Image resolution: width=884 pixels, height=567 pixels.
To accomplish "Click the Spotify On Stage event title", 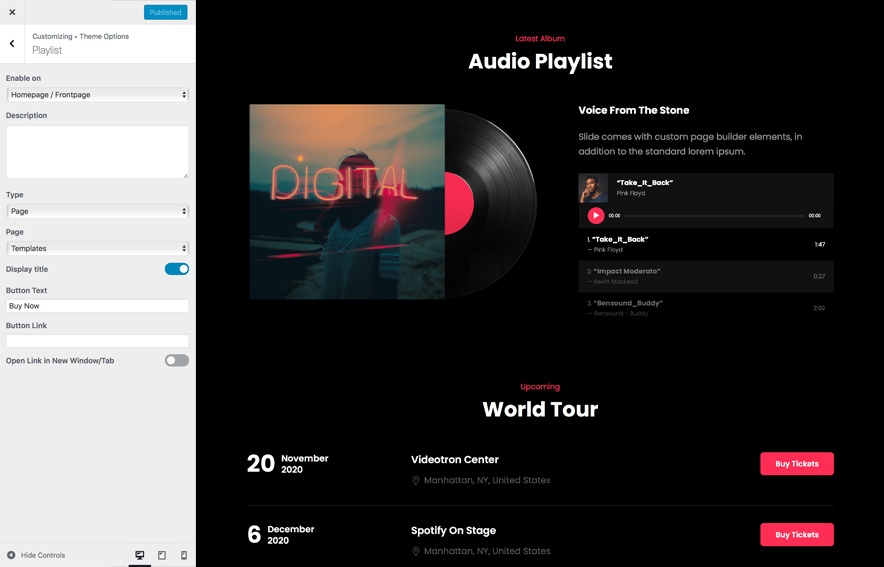I will pyautogui.click(x=453, y=530).
